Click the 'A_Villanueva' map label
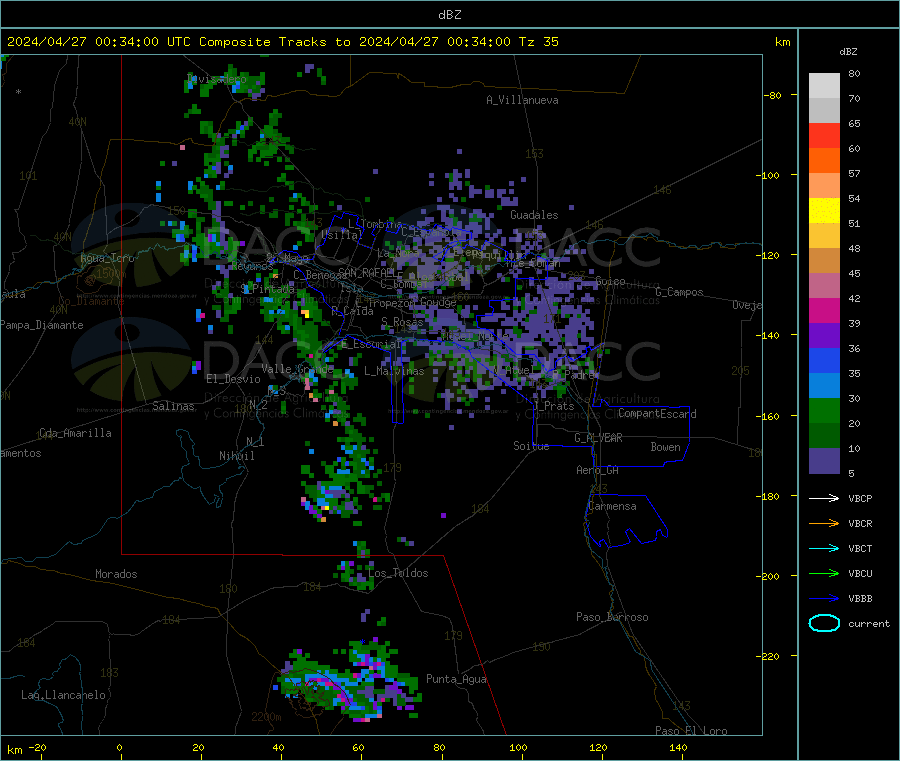 522,100
